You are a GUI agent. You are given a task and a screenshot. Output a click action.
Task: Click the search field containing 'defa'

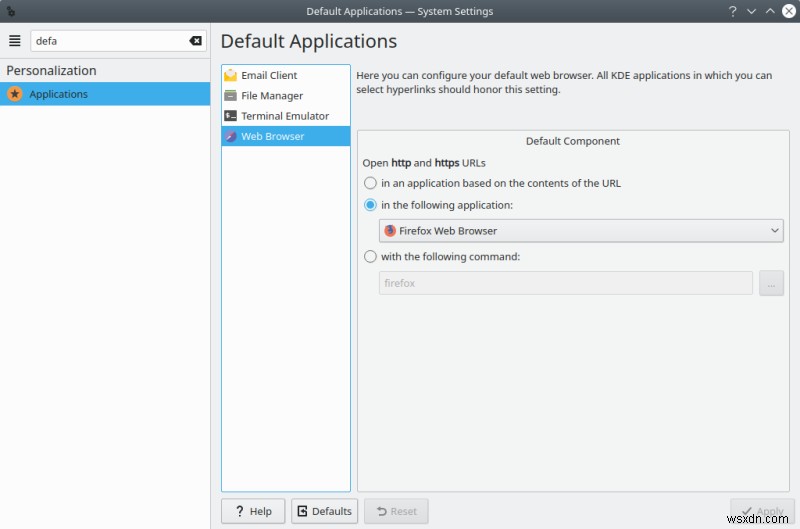tap(118, 41)
